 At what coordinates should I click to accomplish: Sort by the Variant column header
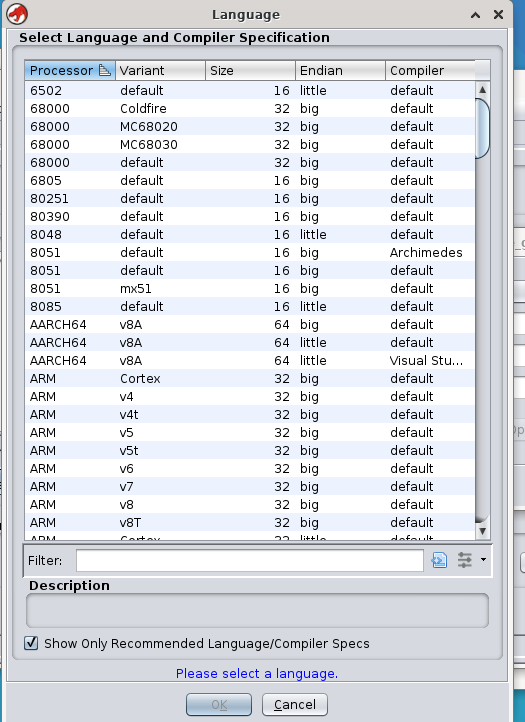160,70
